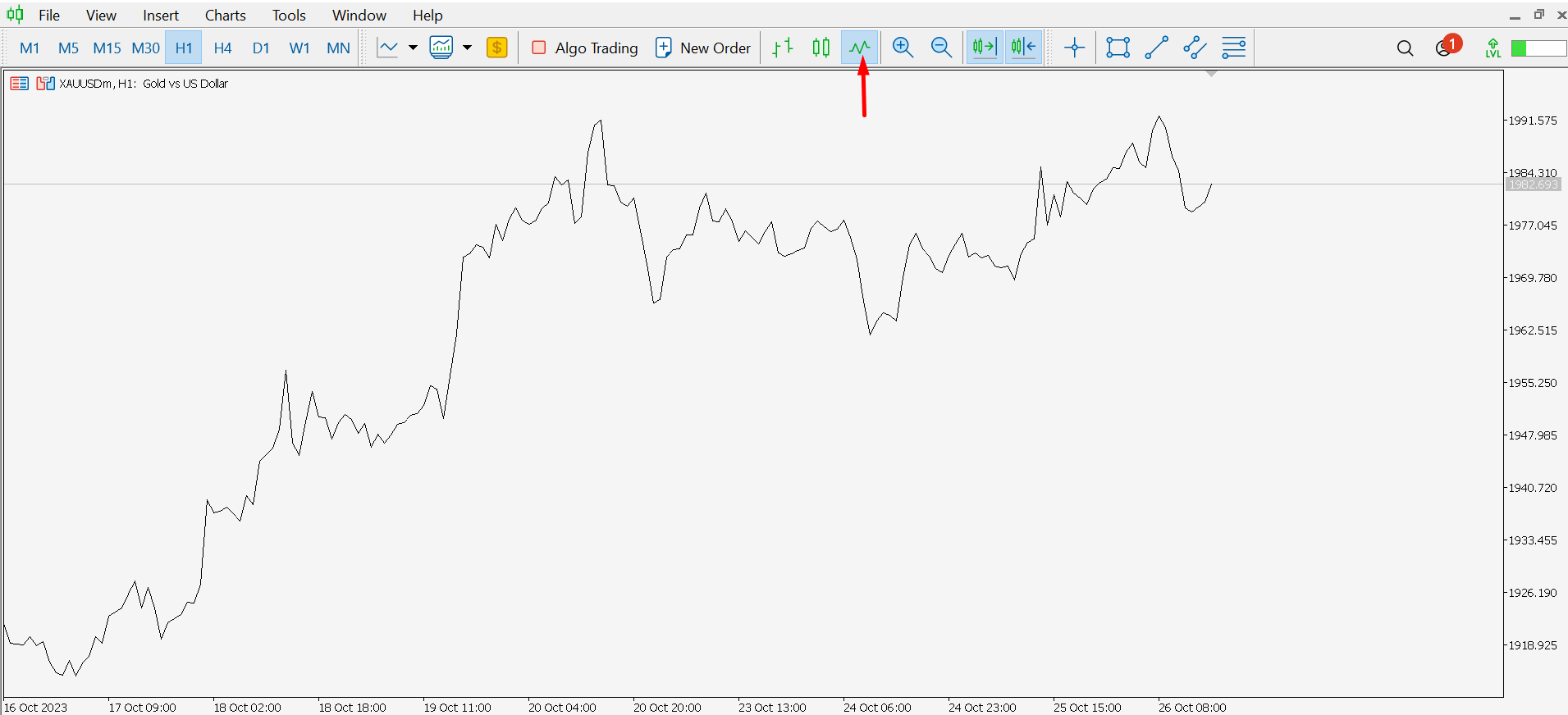Zoom in on the chart
Viewport: 1568px width, 715px height.
903,48
